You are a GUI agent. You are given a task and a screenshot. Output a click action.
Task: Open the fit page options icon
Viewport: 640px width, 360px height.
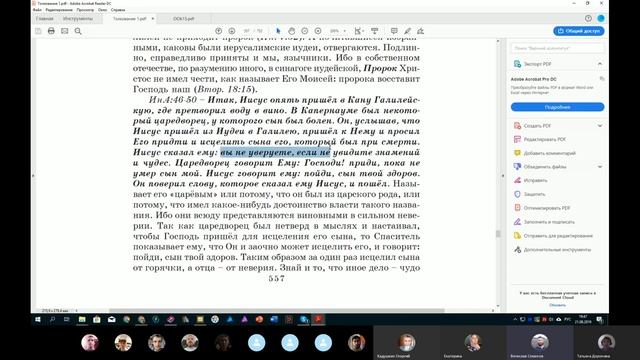[359, 31]
